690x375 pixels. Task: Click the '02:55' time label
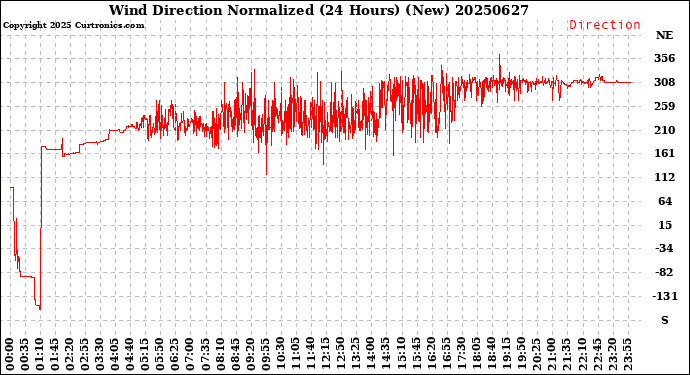point(85,354)
